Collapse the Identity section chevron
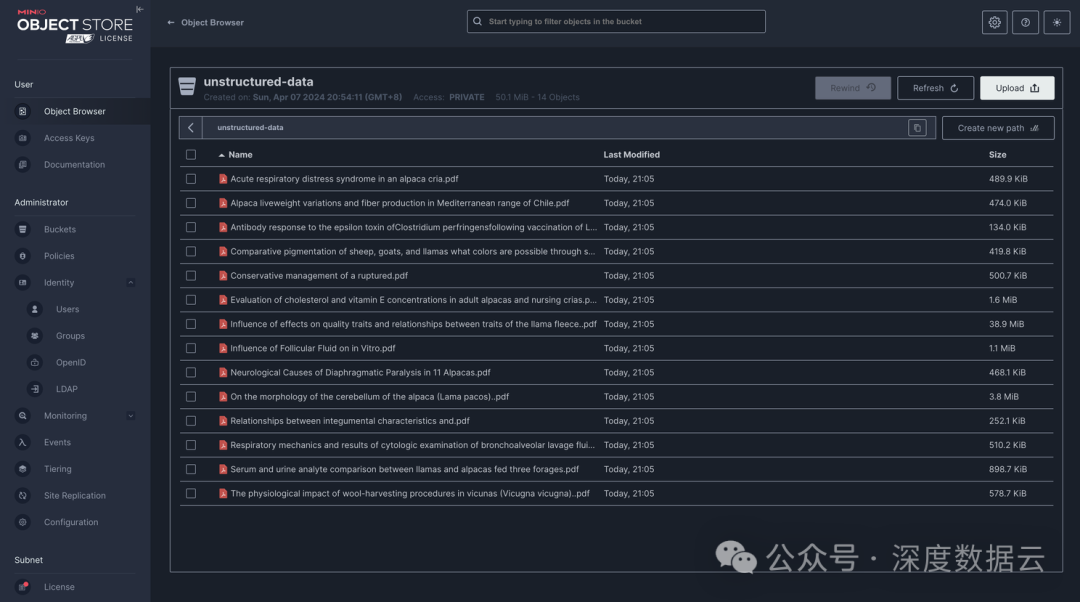The width and height of the screenshot is (1080, 602). click(x=131, y=283)
